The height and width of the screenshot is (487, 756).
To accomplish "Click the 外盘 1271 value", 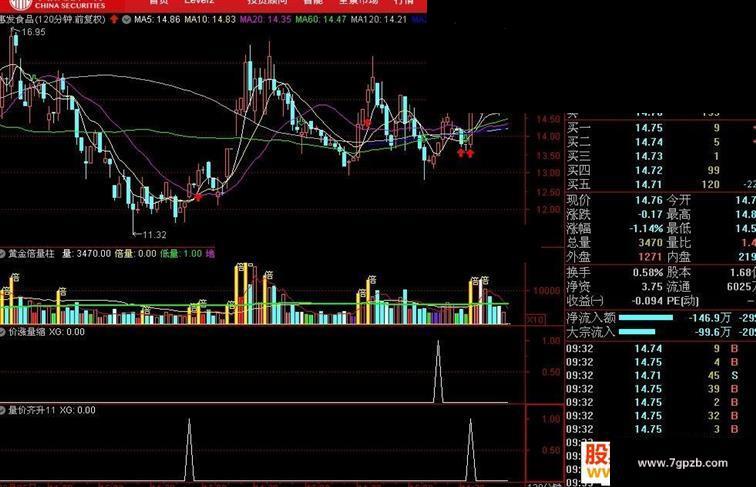I will [650, 257].
